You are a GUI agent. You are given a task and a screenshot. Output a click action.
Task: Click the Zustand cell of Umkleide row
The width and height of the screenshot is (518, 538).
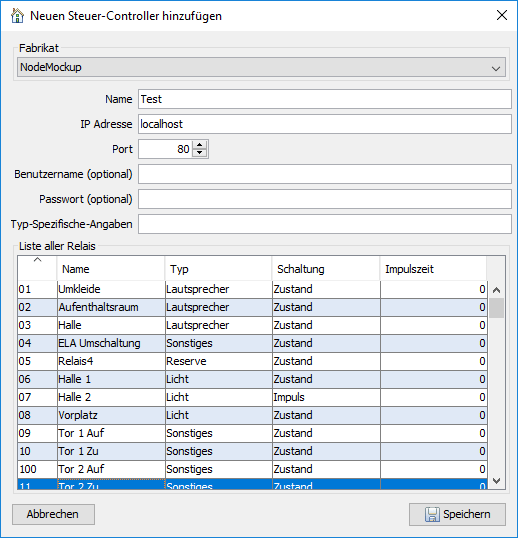[326, 289]
